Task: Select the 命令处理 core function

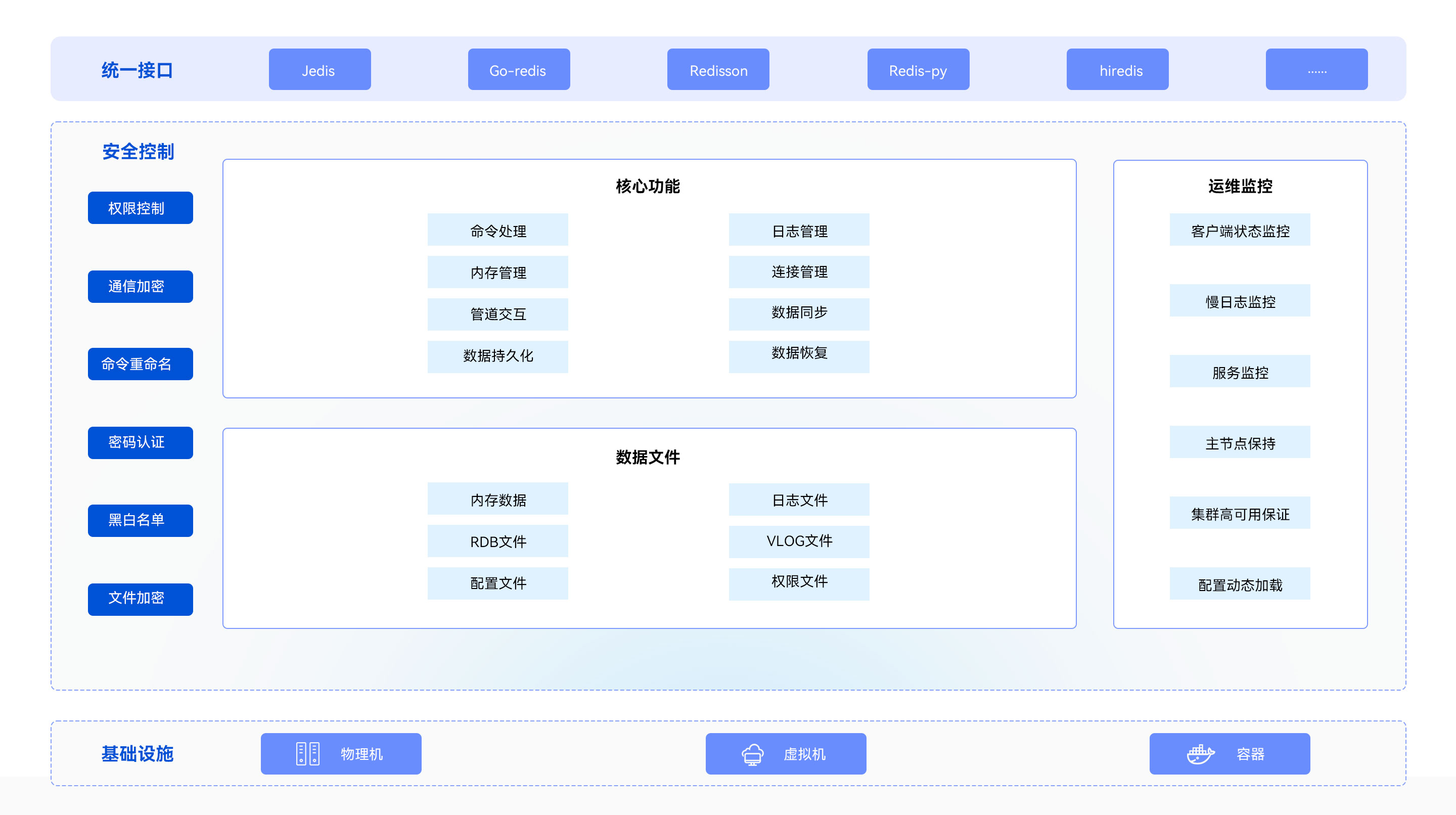Action: (x=497, y=230)
